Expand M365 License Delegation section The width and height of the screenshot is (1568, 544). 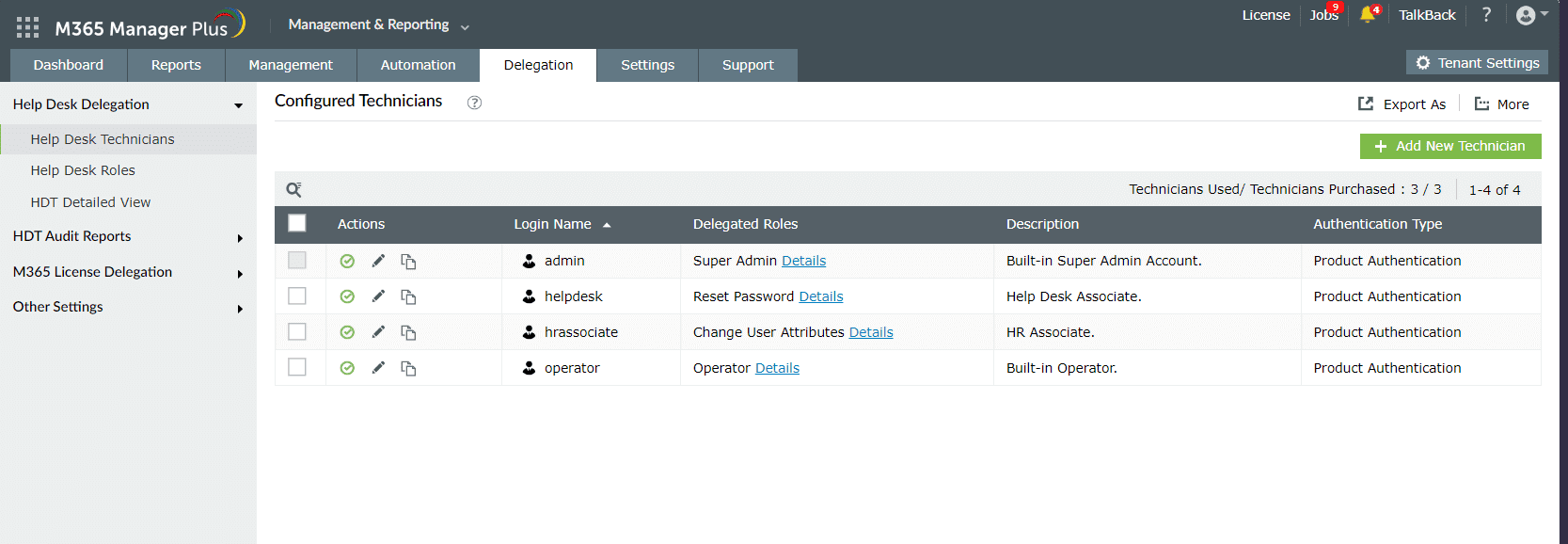pyautogui.click(x=92, y=272)
